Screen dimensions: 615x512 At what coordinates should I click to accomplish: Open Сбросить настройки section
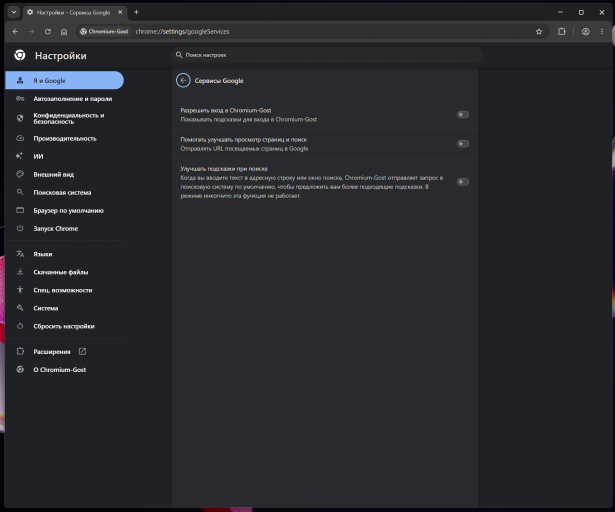coord(65,326)
